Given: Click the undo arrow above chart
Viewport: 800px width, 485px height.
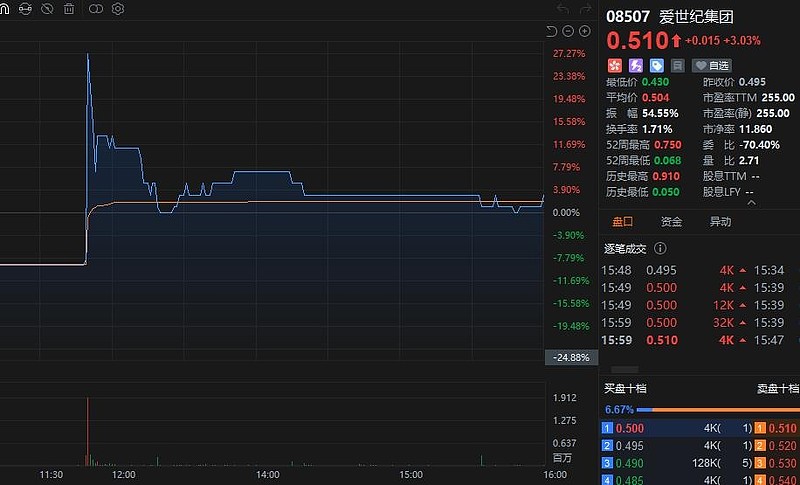Looking at the screenshot, I should point(563,9).
